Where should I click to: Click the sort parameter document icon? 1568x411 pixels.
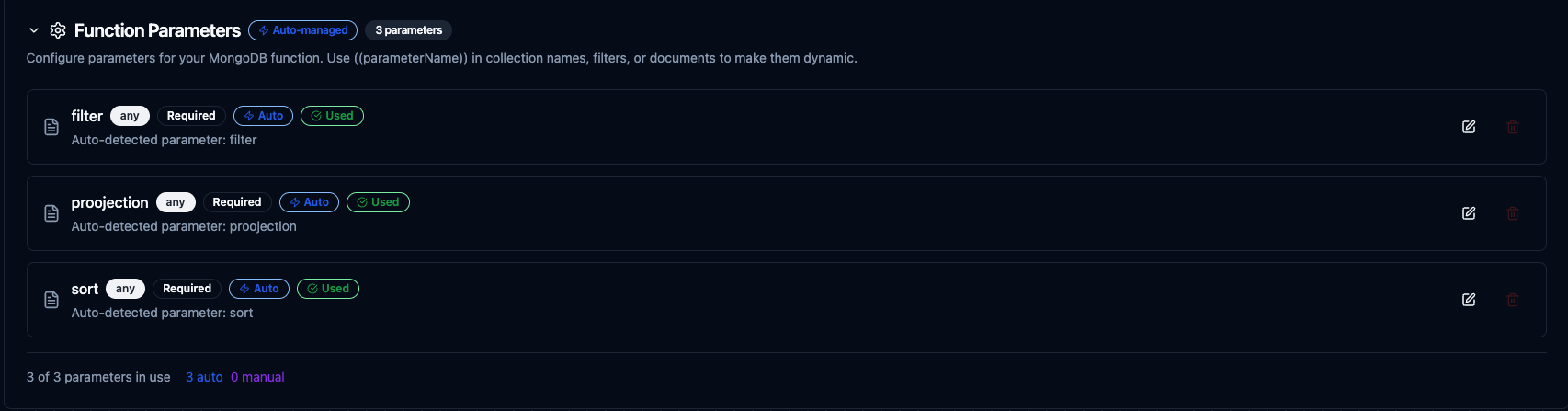51,300
